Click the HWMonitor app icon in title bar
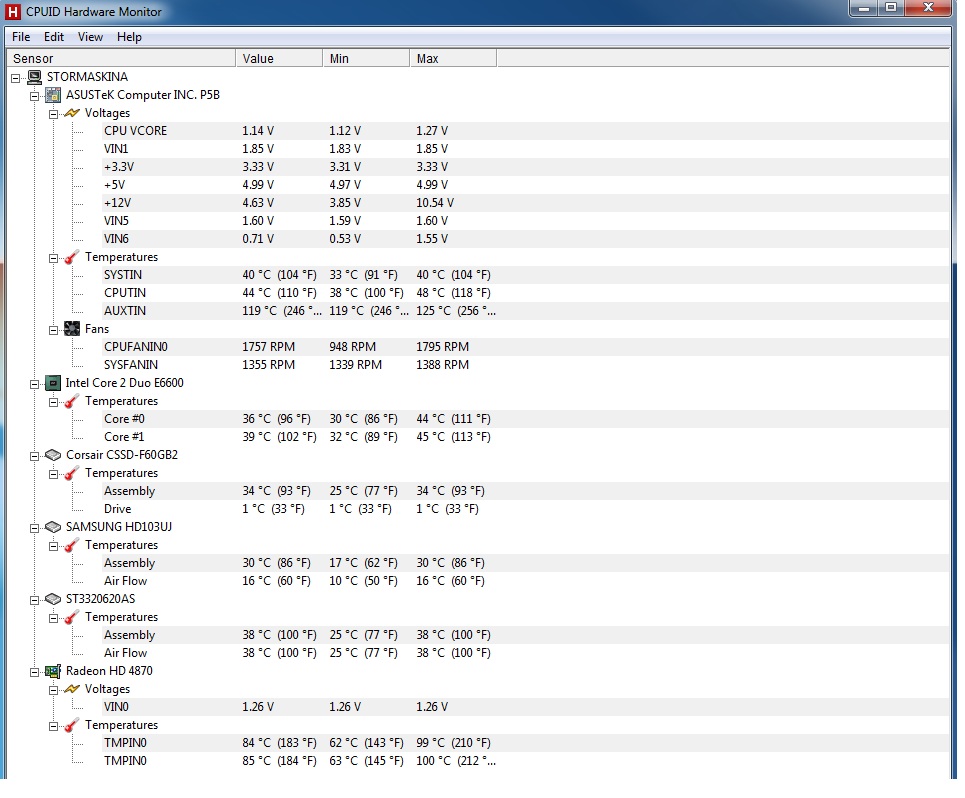Viewport: 965px width, 798px height. tap(13, 12)
